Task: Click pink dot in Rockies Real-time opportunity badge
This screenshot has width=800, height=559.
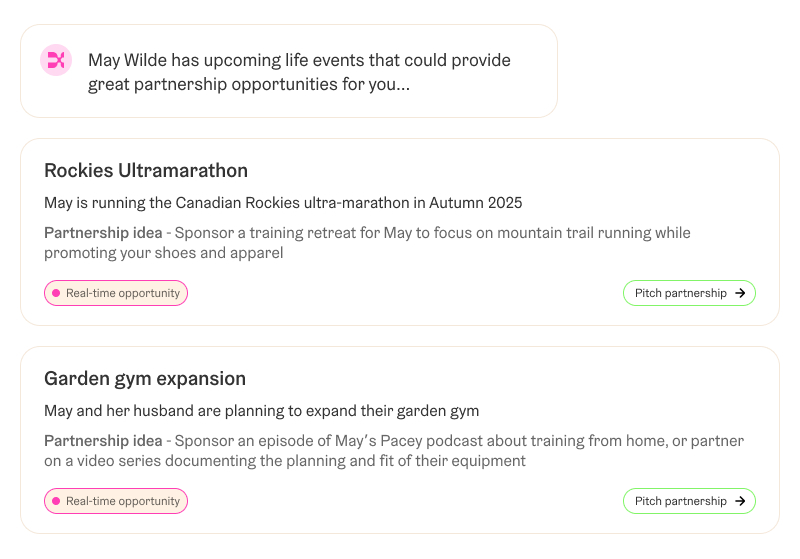Action: 56,293
